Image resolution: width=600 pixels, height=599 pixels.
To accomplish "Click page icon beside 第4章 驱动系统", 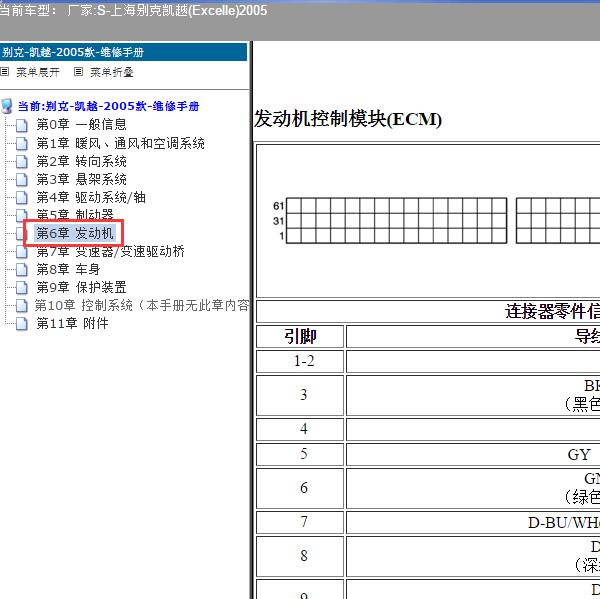I will point(22,198).
